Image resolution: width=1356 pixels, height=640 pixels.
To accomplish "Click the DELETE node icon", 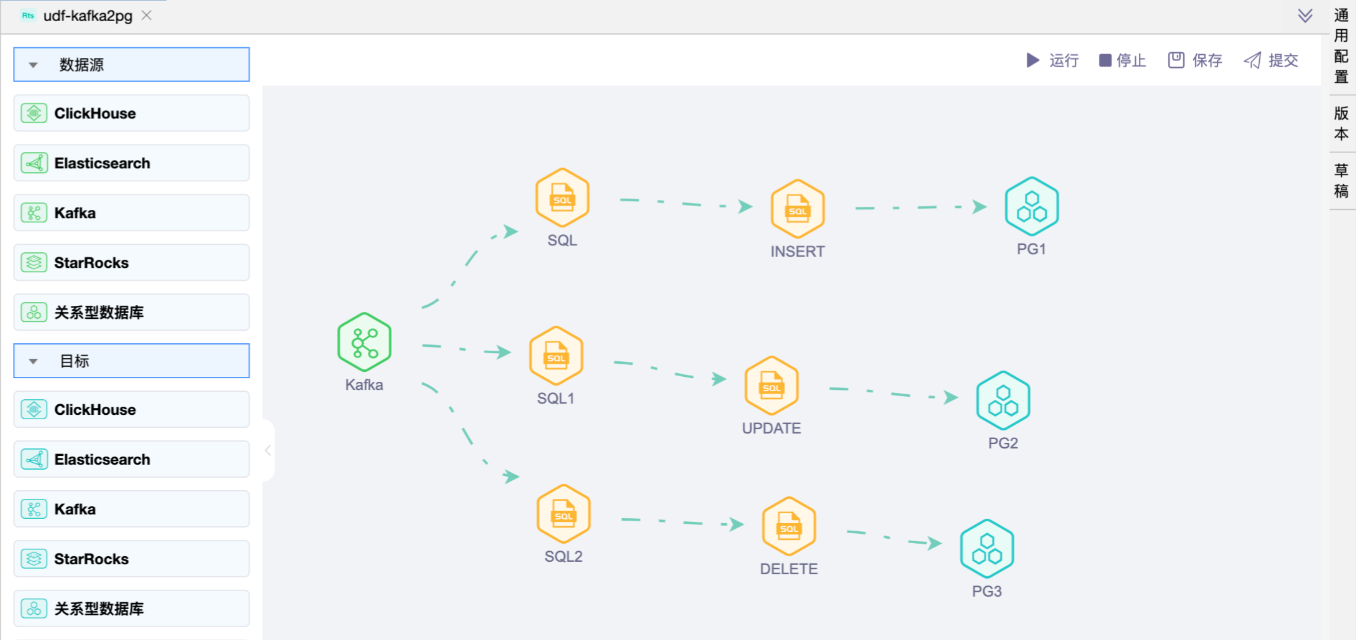I will [x=788, y=527].
